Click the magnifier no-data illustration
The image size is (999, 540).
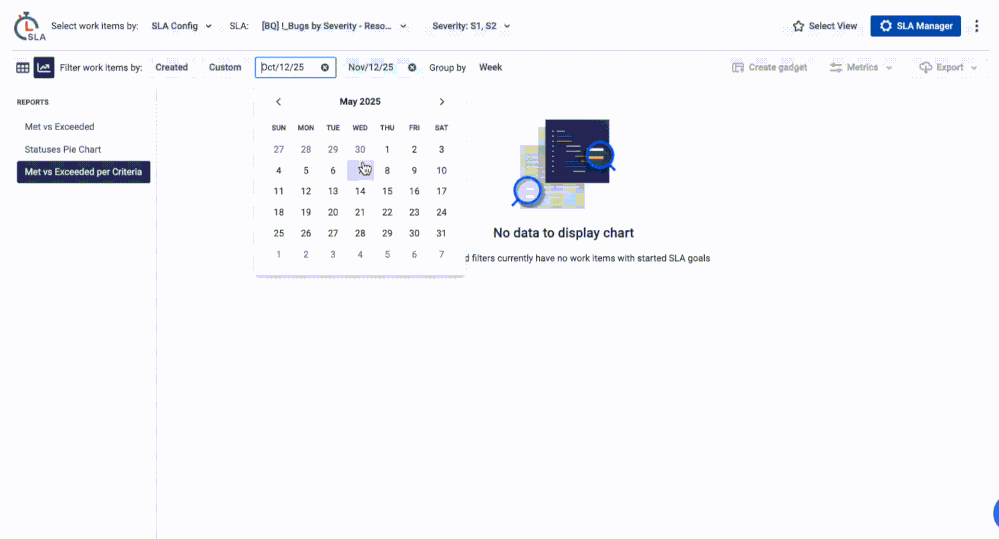click(x=564, y=164)
